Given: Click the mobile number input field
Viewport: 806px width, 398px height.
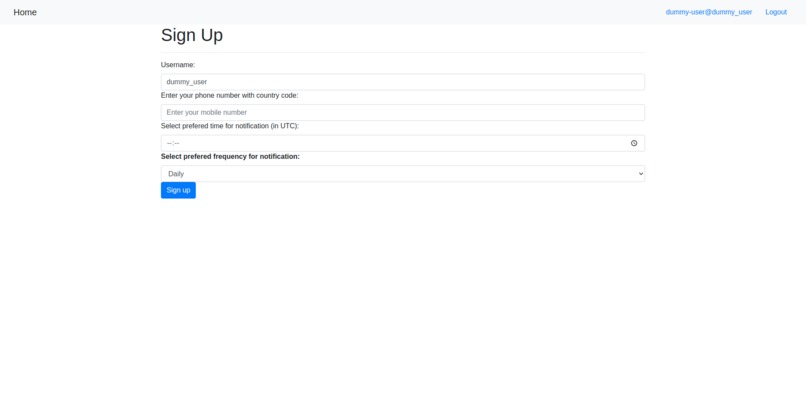Looking at the screenshot, I should pos(402,113).
